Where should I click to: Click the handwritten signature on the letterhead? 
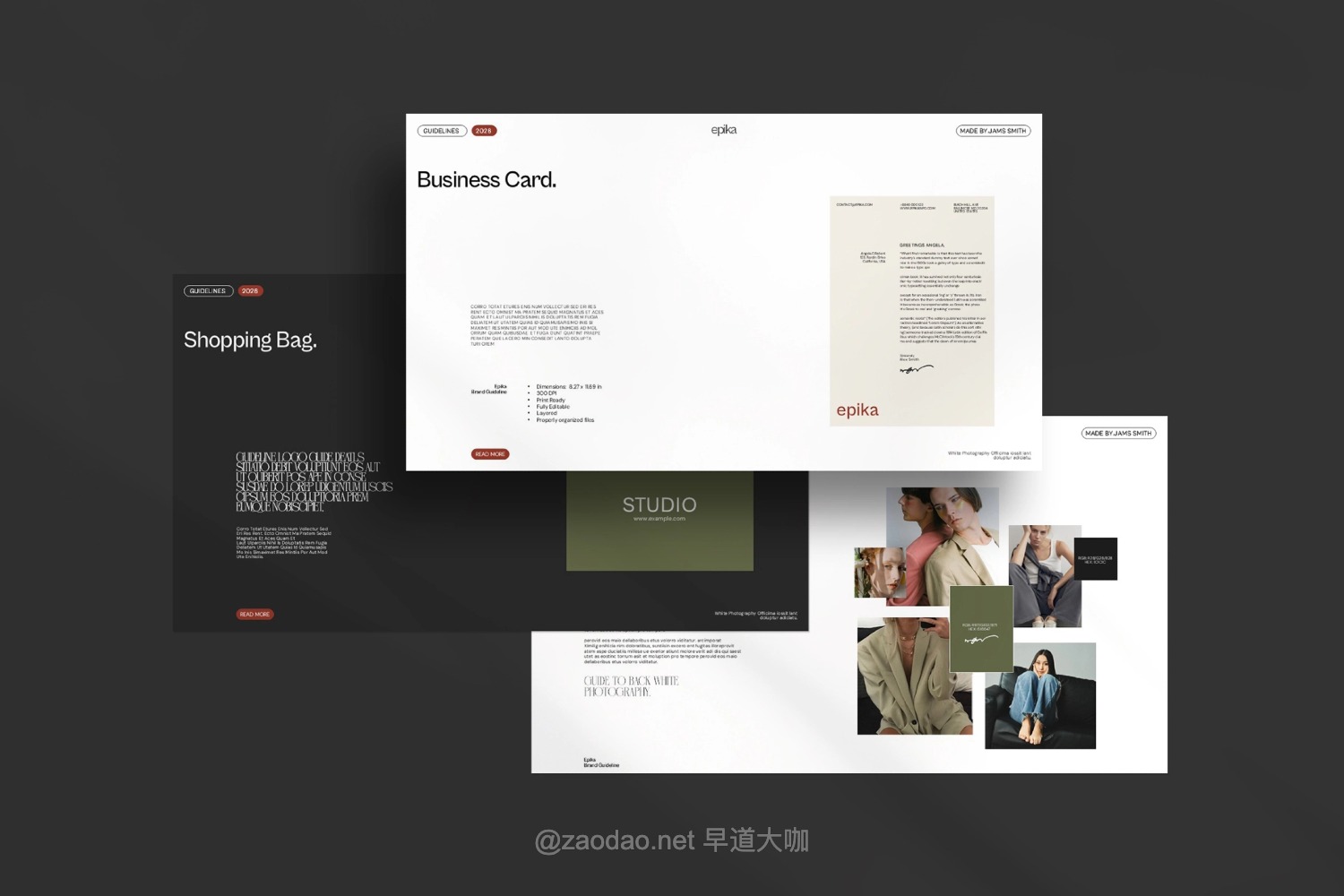pyautogui.click(x=916, y=368)
